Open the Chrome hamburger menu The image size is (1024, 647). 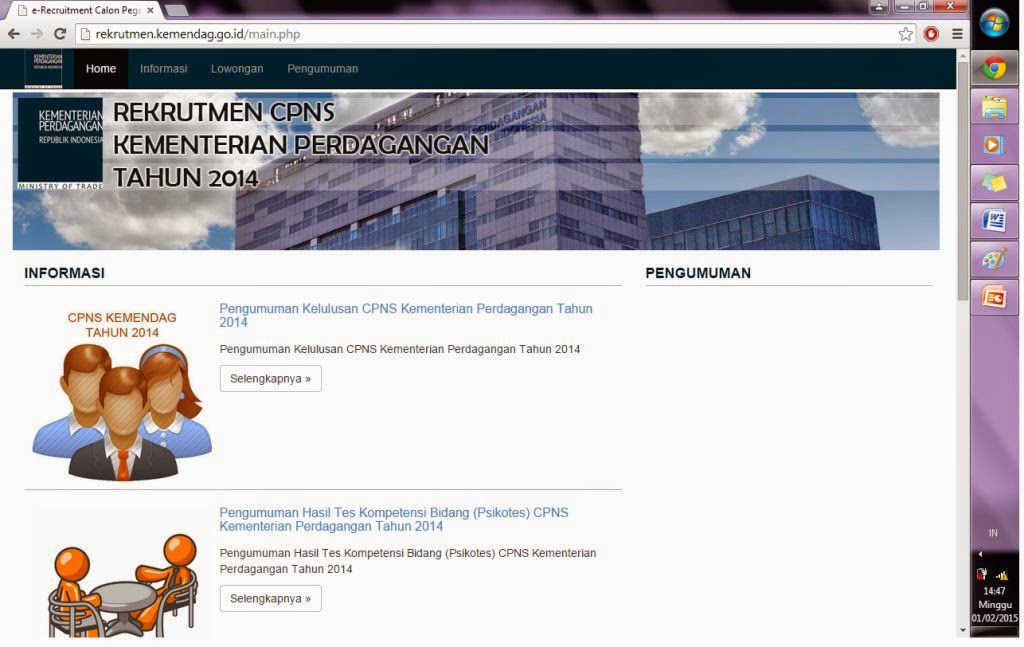[957, 34]
